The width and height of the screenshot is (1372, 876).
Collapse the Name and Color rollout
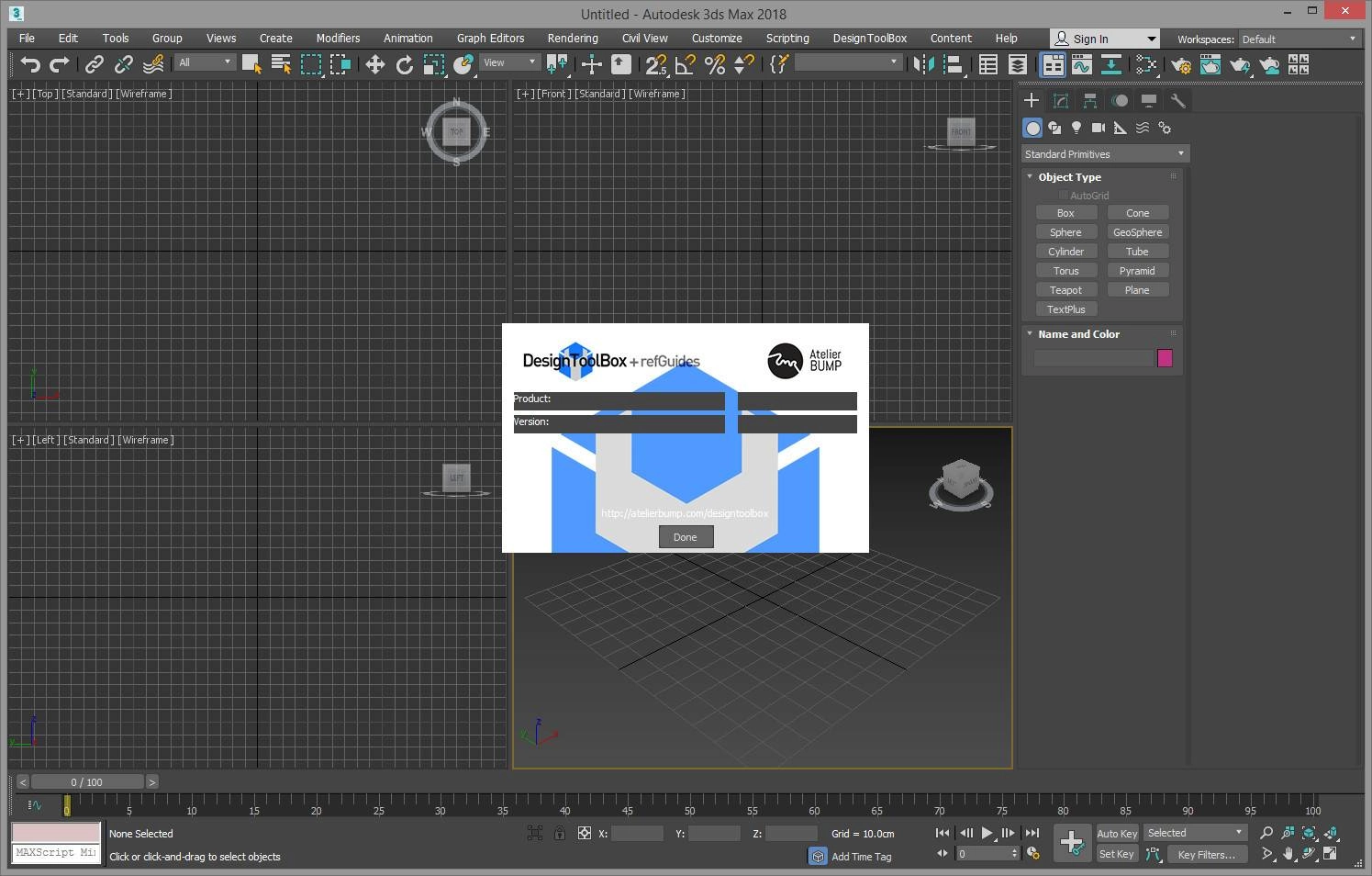1078,334
